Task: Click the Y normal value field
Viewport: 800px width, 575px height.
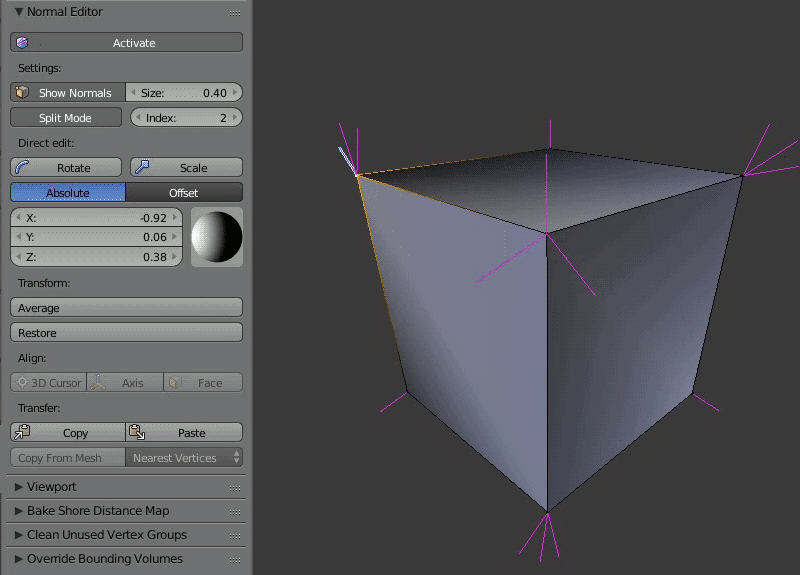Action: 96,237
